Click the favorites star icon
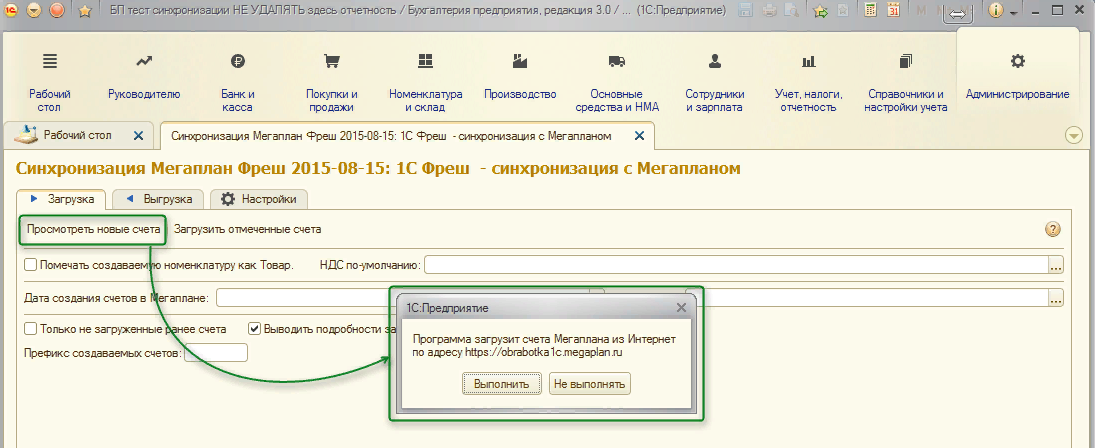Viewport: 1095px width, 448px height. pos(84,12)
